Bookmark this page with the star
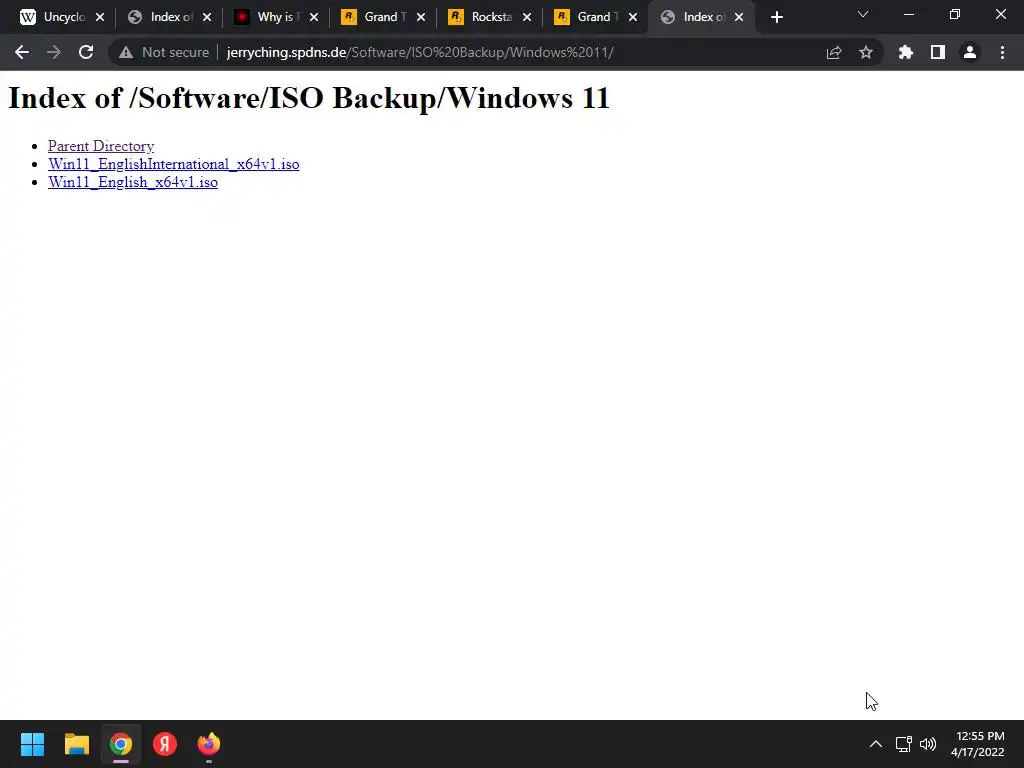Screen dimensions: 1024x768 coord(866,52)
